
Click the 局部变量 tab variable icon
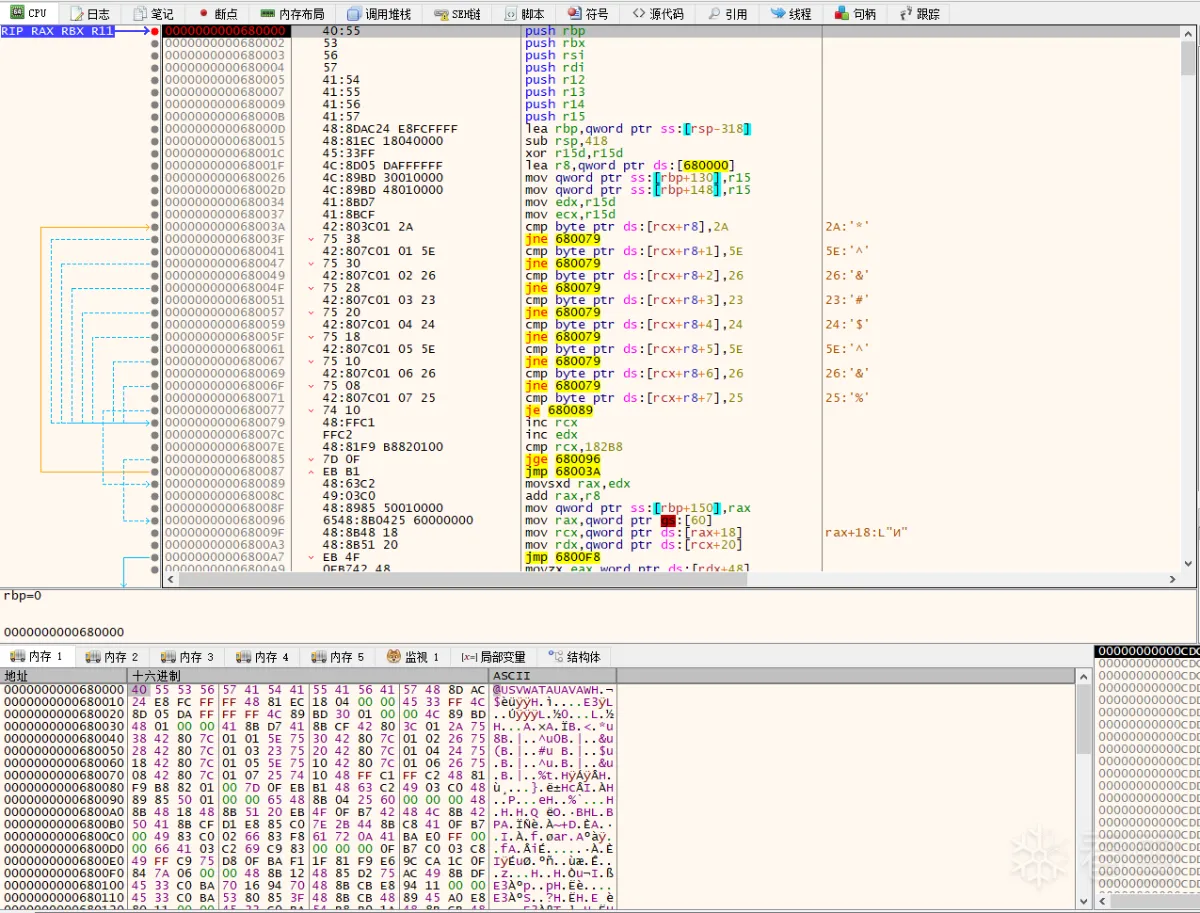pyautogui.click(x=469, y=657)
